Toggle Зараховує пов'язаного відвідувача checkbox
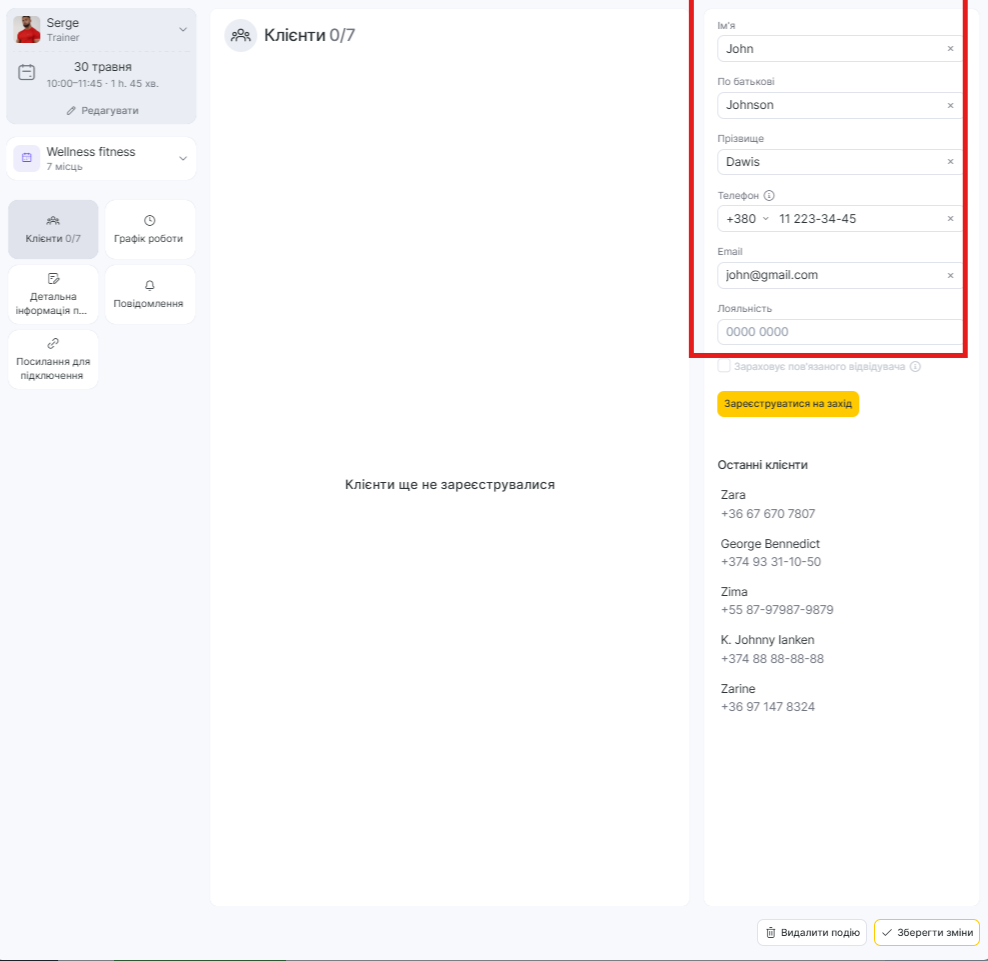 coord(724,367)
